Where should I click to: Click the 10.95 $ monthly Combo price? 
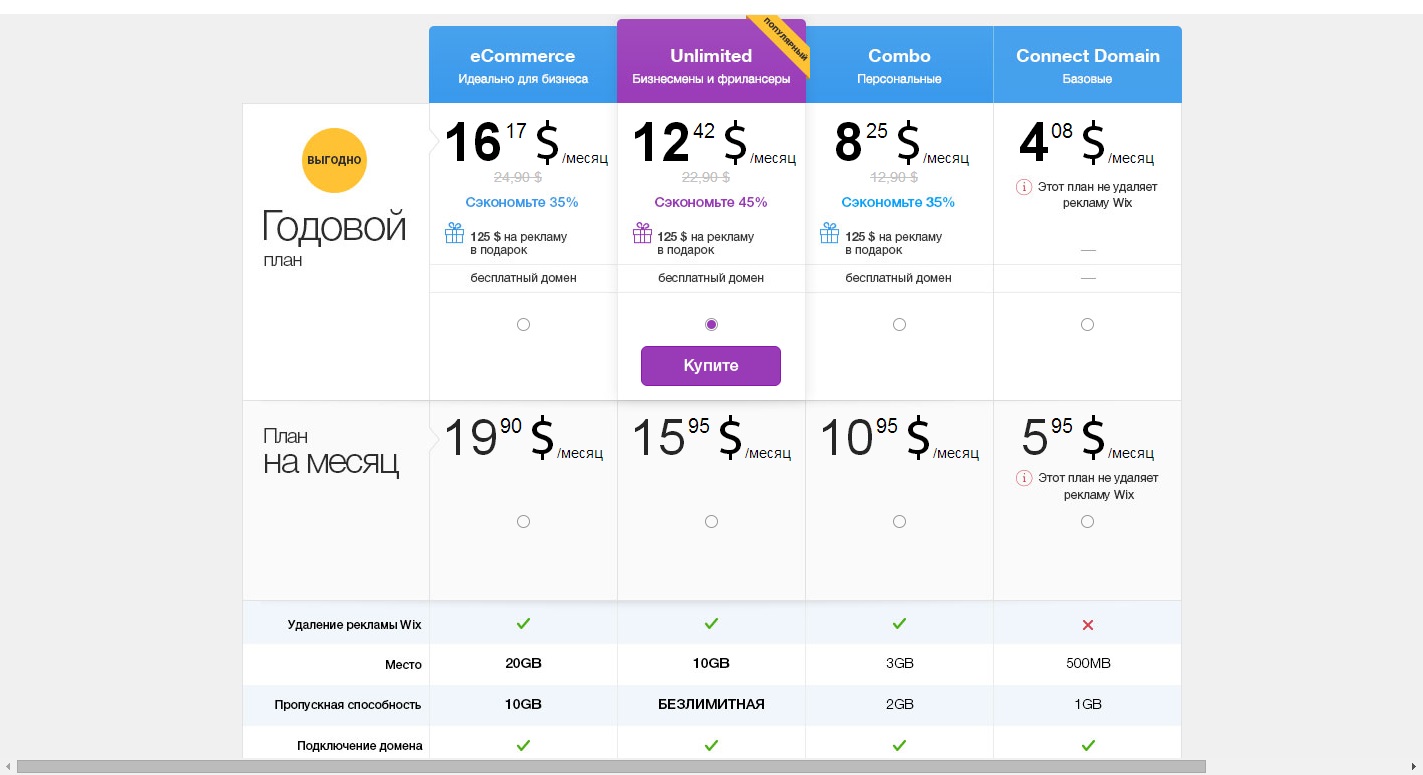click(x=899, y=437)
